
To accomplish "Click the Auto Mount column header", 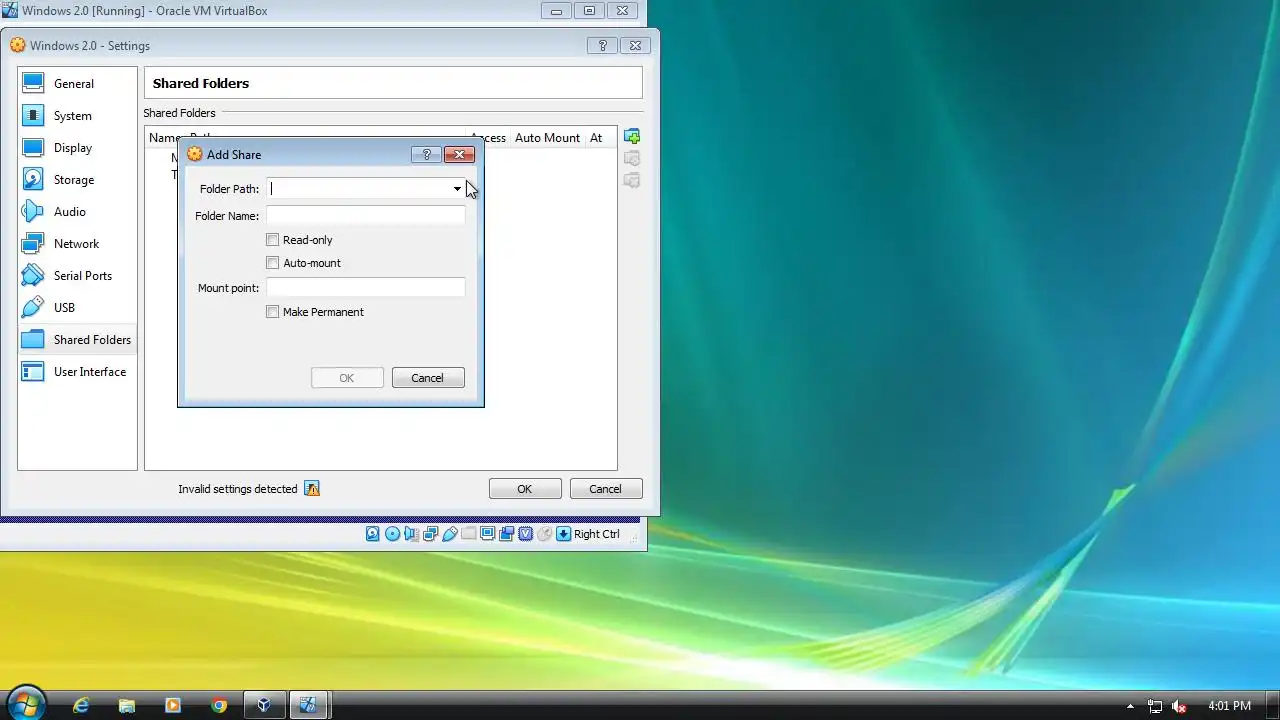I will click(547, 138).
